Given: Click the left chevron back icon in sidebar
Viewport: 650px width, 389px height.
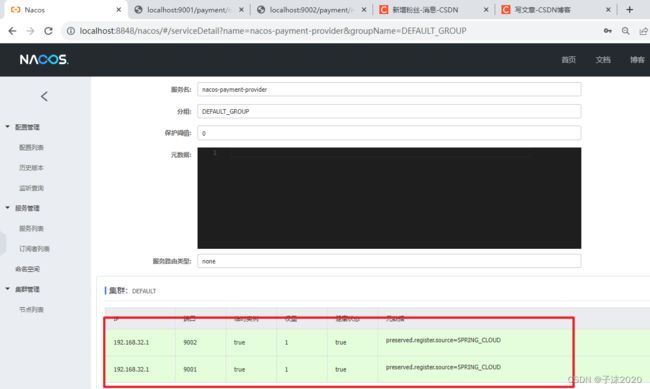Looking at the screenshot, I should click(x=44, y=97).
